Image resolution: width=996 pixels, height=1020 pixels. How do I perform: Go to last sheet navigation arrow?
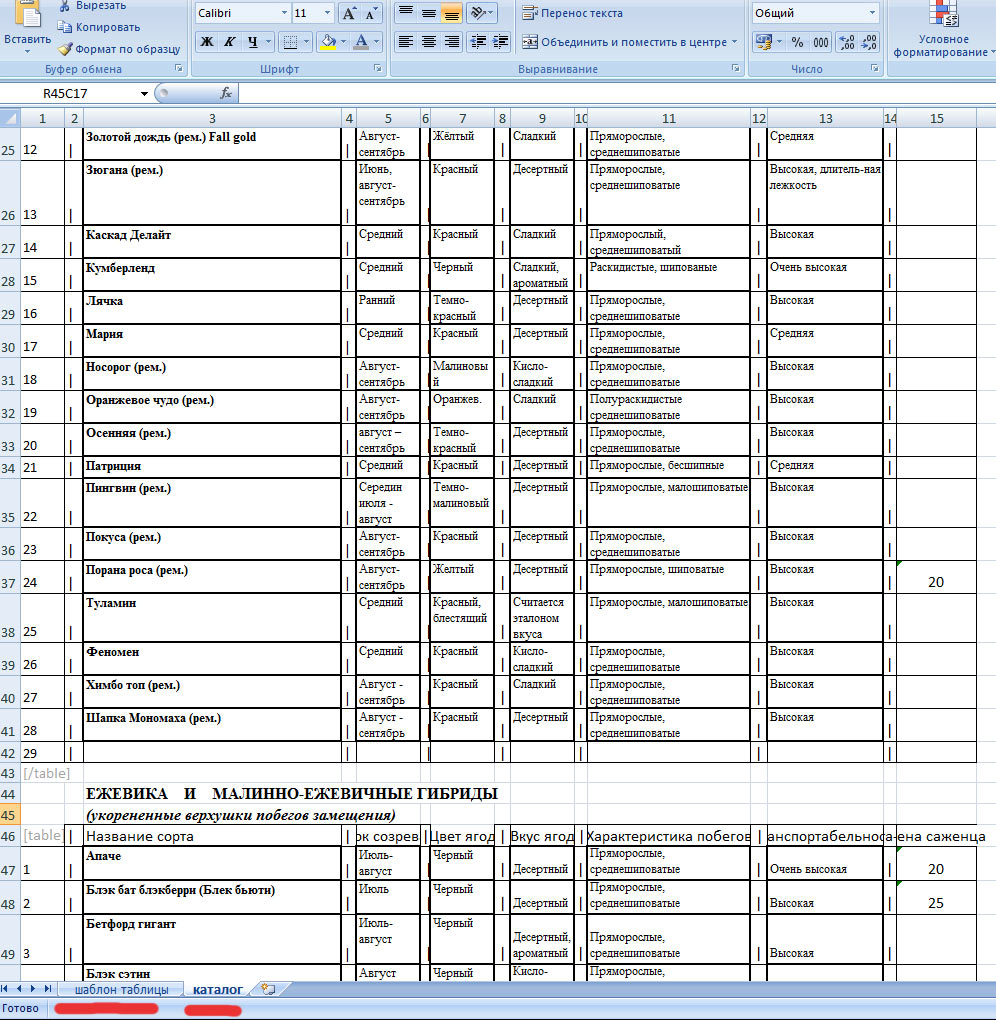pos(47,989)
